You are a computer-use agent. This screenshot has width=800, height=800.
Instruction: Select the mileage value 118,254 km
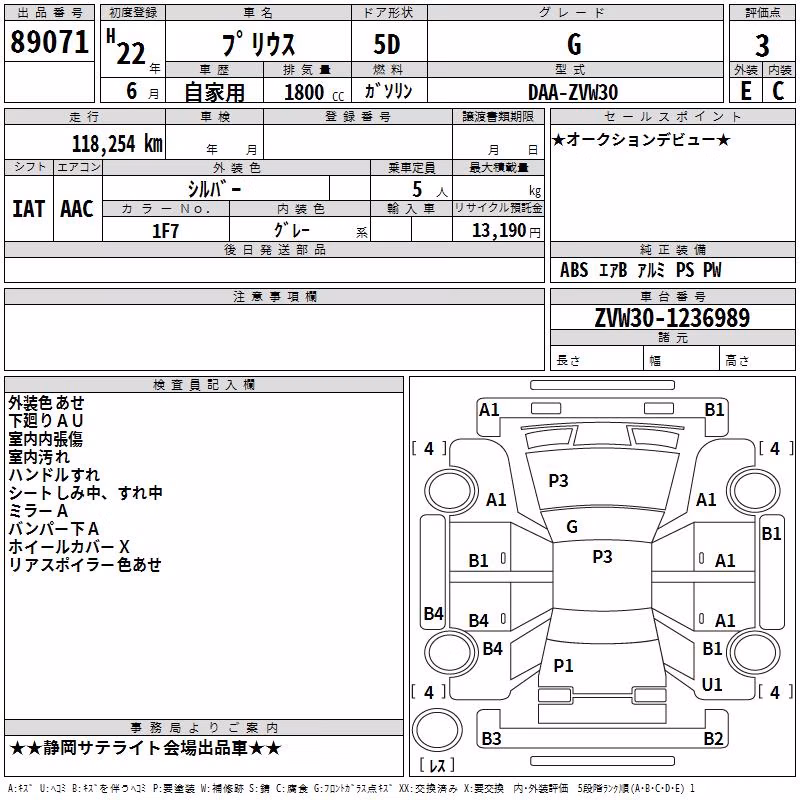117,143
